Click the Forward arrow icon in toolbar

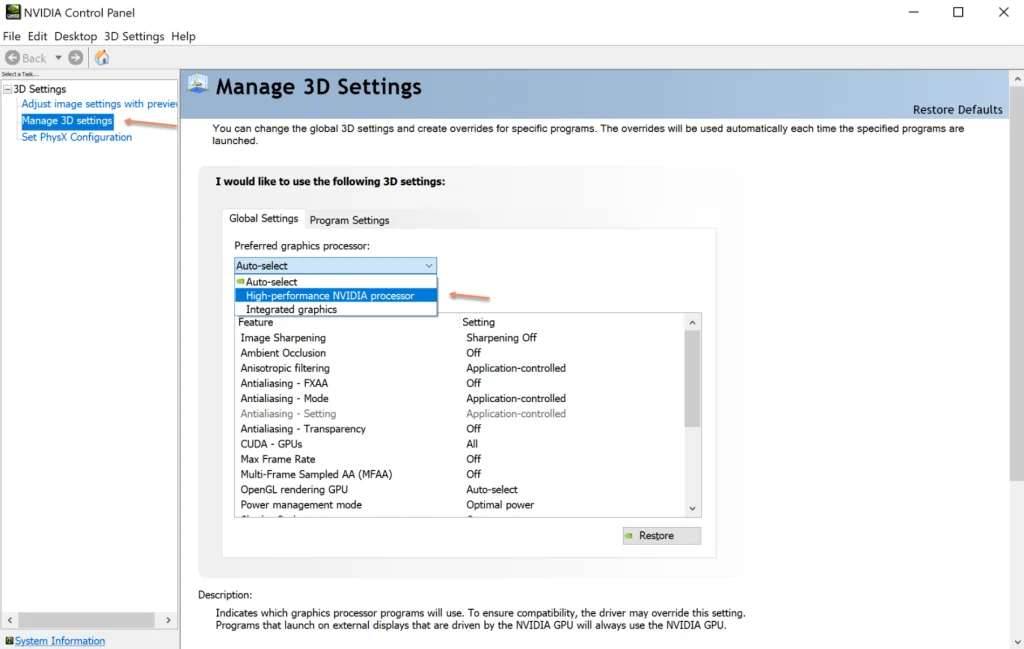(76, 58)
